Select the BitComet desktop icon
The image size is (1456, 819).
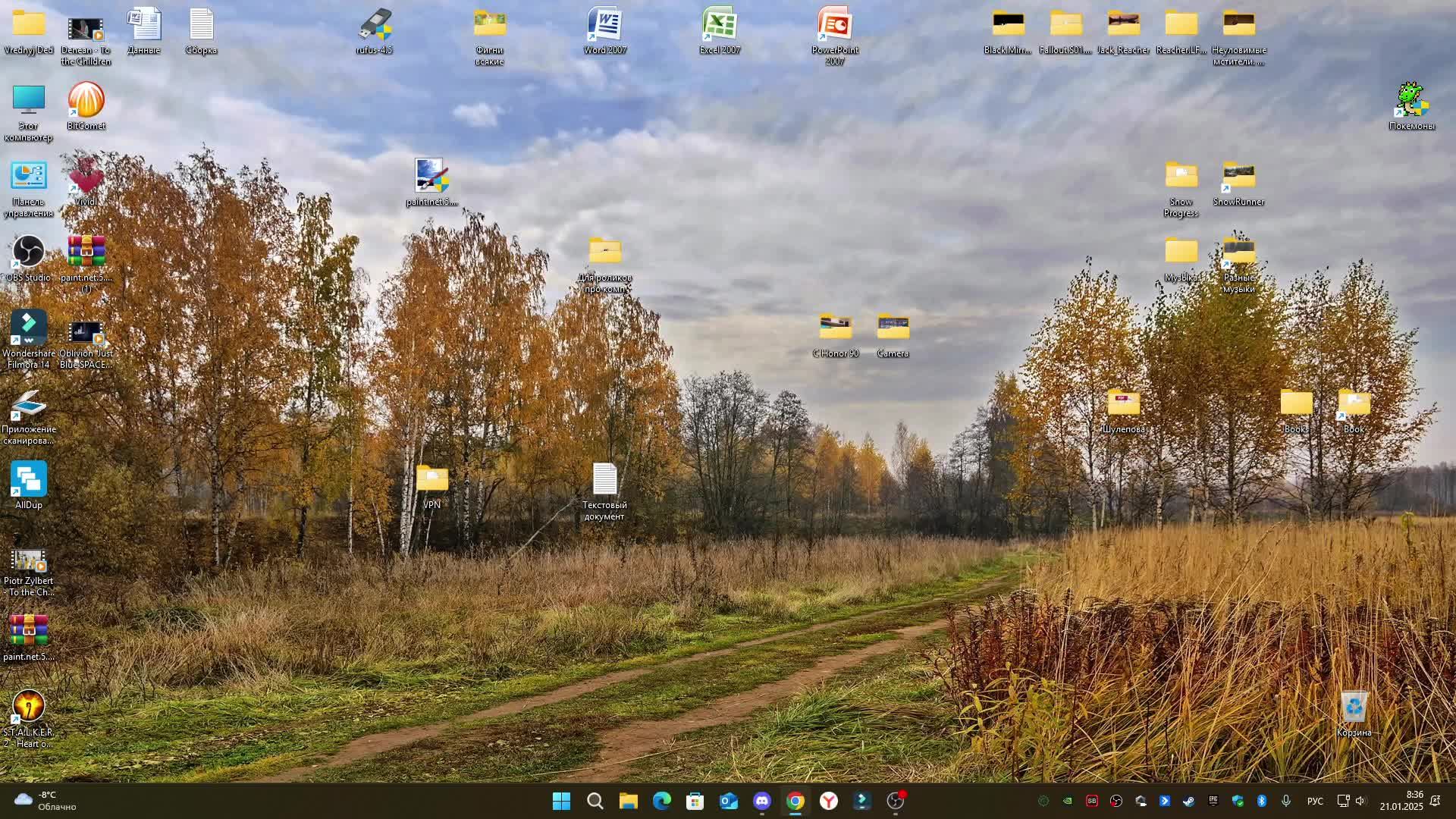pos(86,101)
